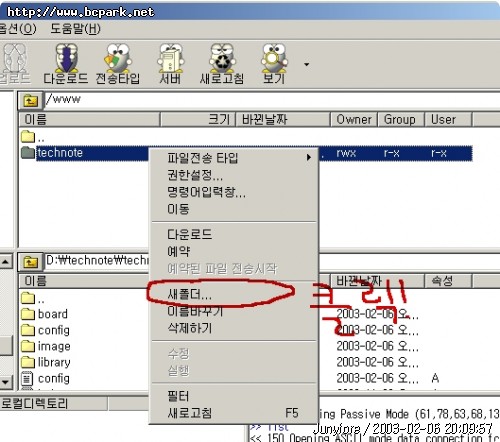The width and height of the screenshot is (500, 442).
Task: Click the 새로고침 toolbar icon
Action: [x=222, y=64]
